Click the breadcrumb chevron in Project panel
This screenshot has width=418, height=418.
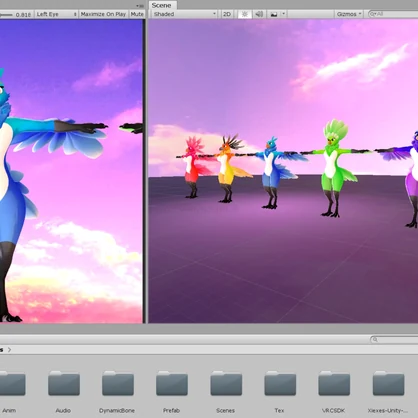tap(9, 350)
